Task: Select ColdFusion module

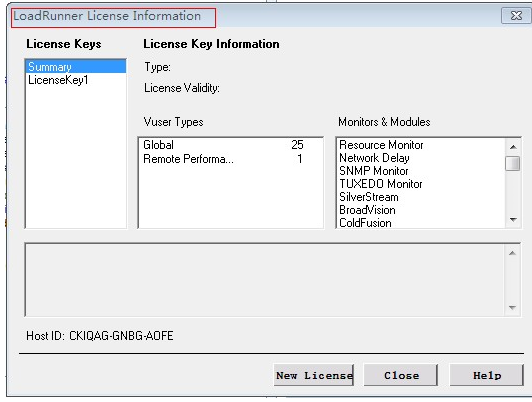Action: tap(365, 223)
